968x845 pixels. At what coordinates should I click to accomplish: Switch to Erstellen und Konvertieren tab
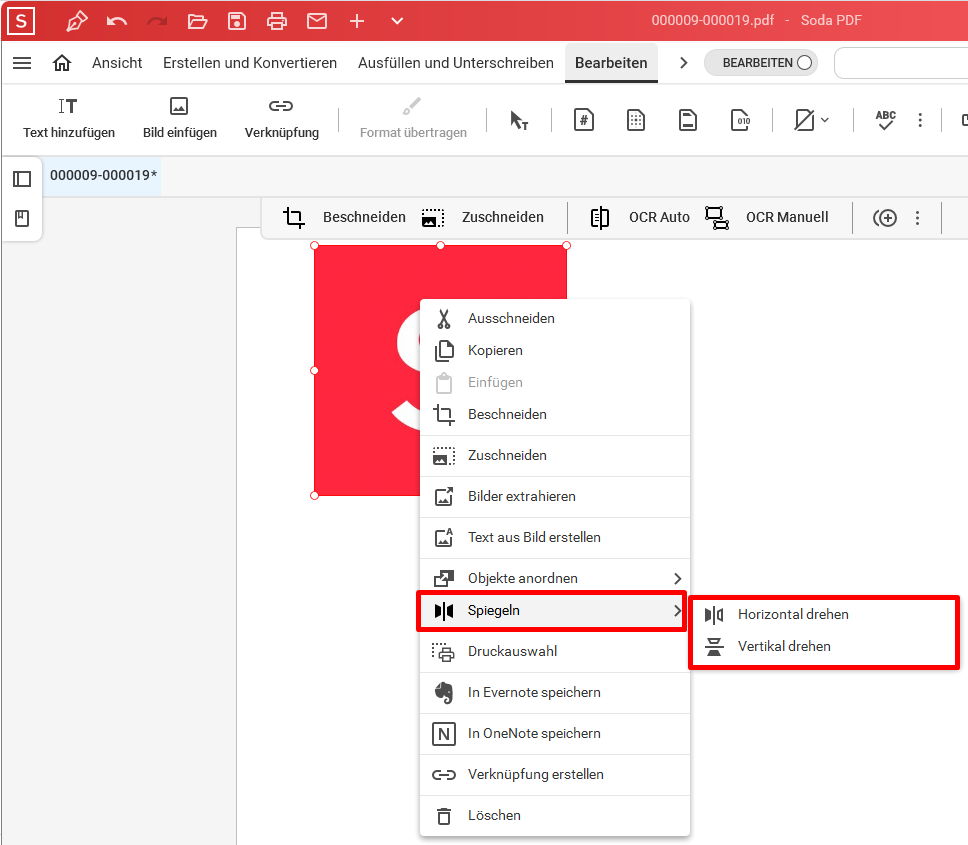[250, 63]
